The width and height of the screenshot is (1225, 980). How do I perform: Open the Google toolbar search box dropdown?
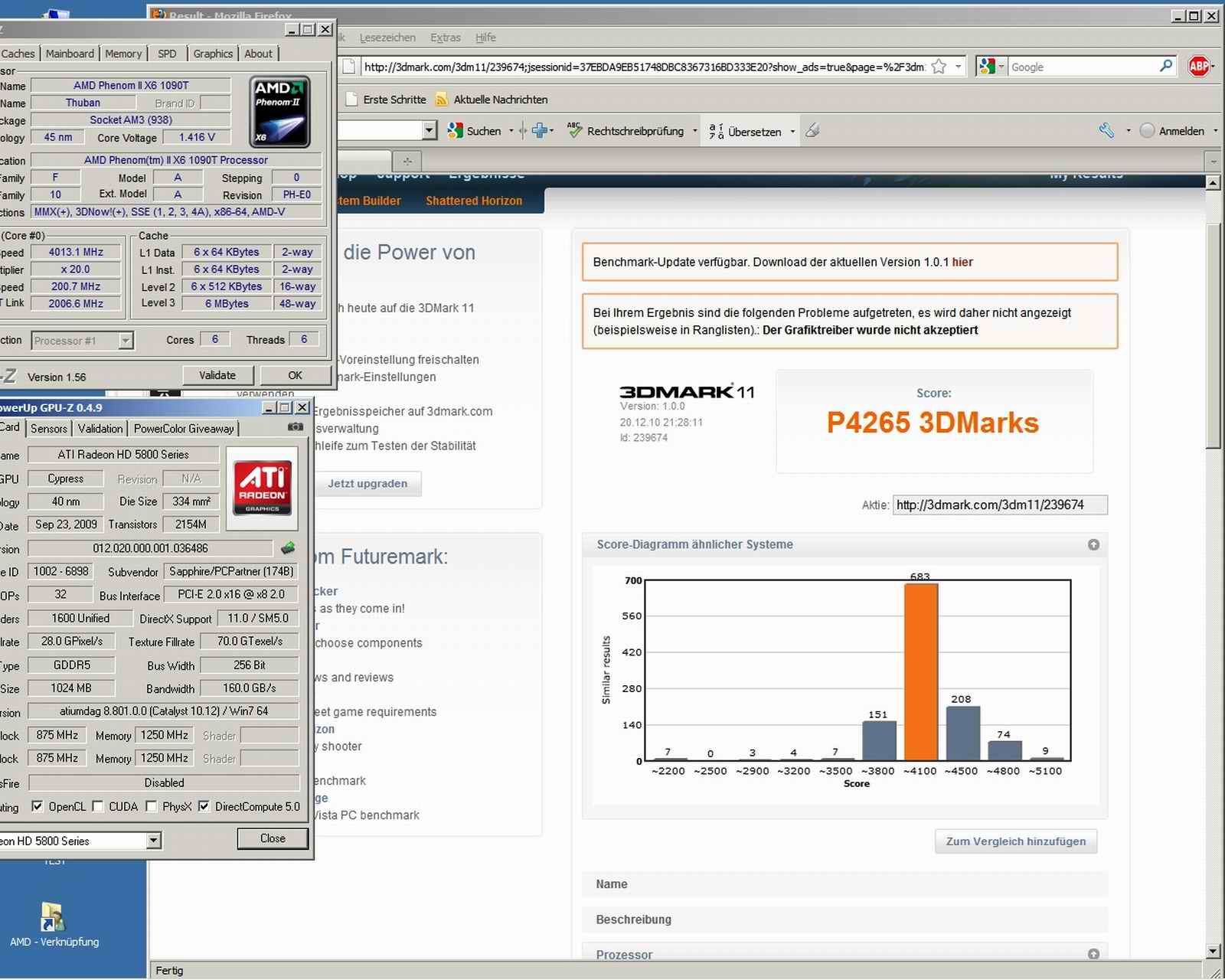pyautogui.click(x=430, y=130)
